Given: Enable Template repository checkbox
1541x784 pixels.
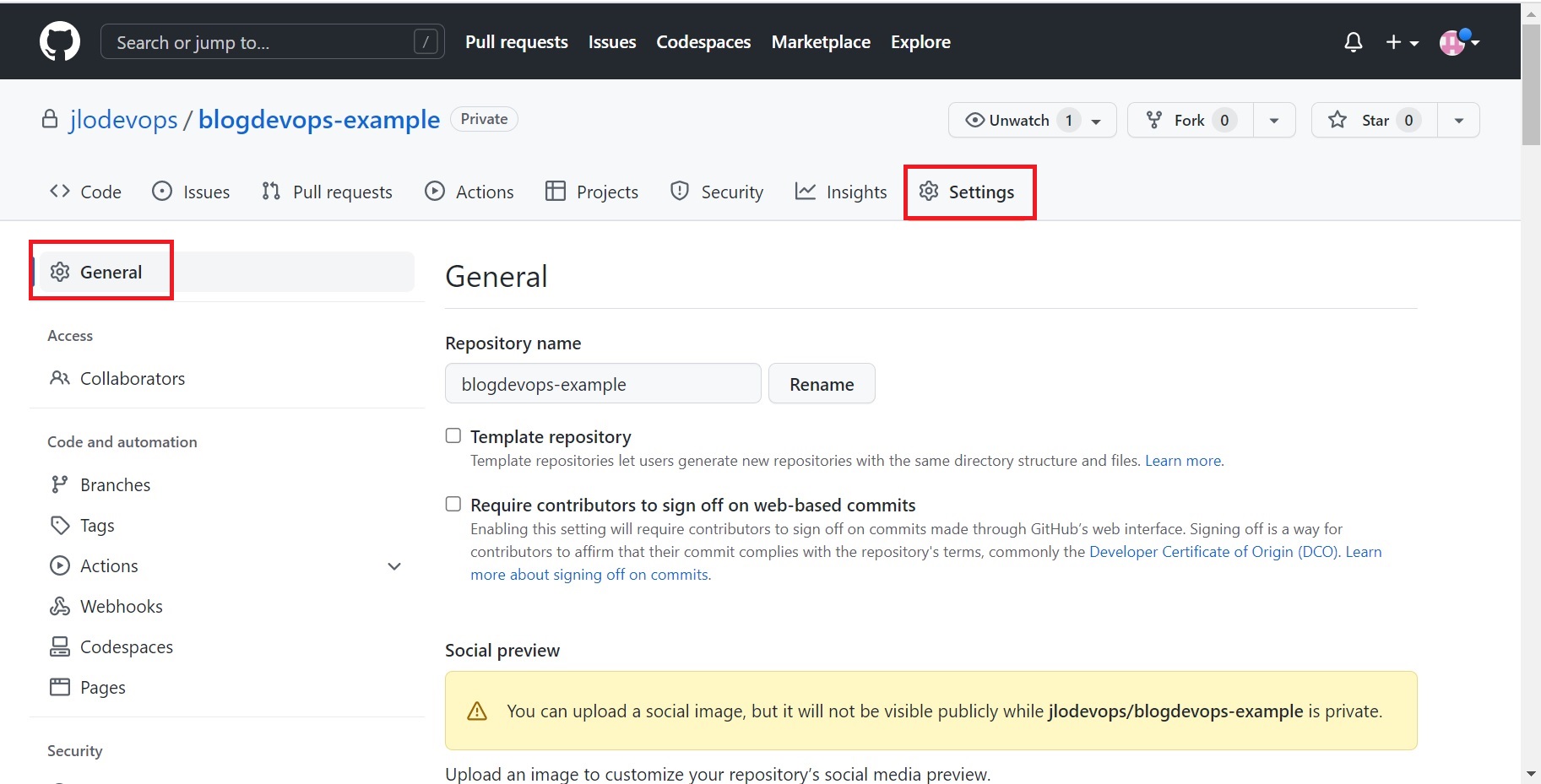Looking at the screenshot, I should tap(453, 435).
